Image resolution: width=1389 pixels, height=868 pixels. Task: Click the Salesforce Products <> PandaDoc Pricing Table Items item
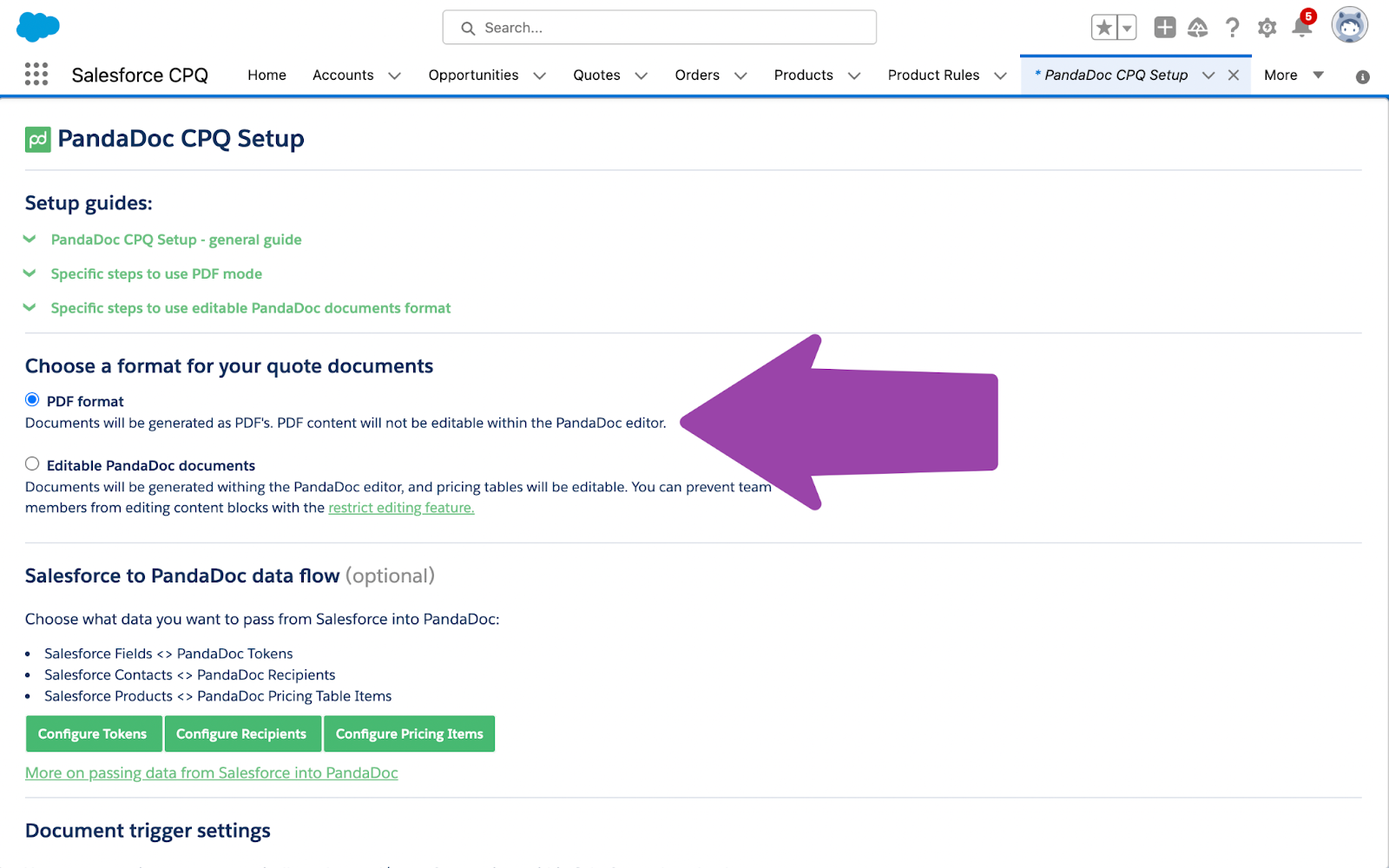pos(218,696)
